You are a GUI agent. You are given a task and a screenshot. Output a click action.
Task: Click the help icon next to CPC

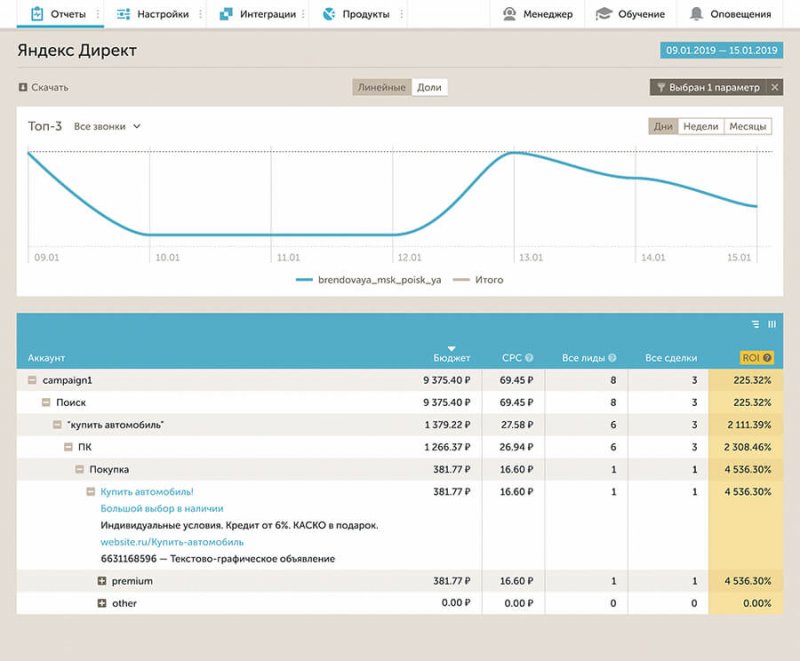click(x=529, y=357)
